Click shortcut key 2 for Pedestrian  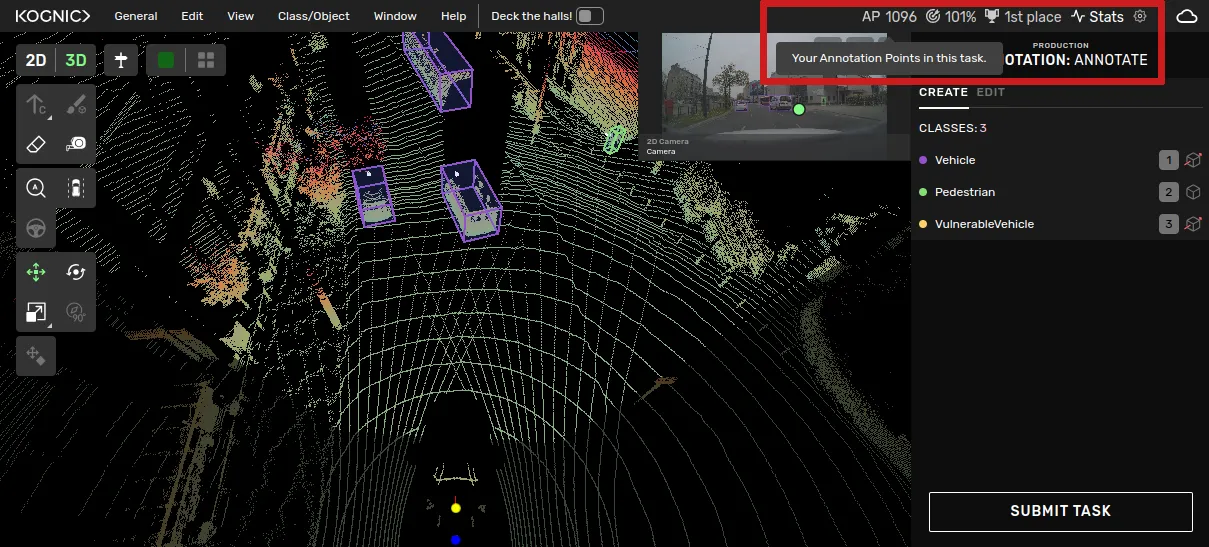pos(1169,192)
